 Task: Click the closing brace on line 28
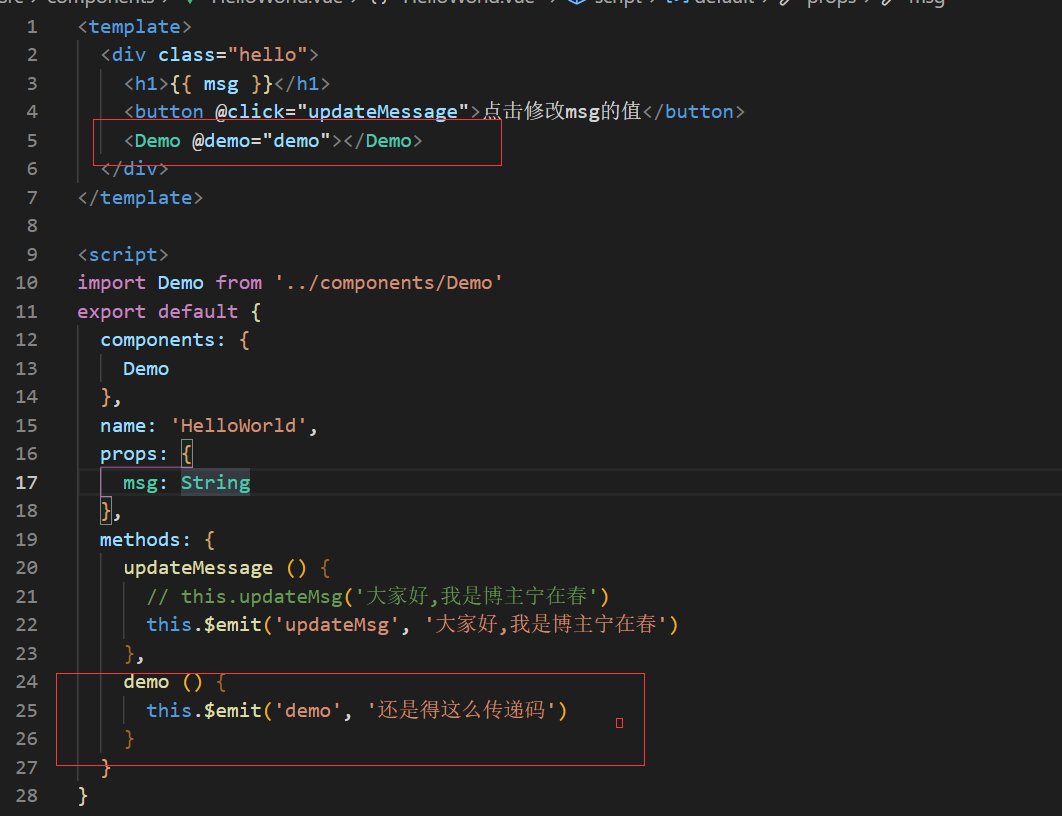[x=83, y=796]
